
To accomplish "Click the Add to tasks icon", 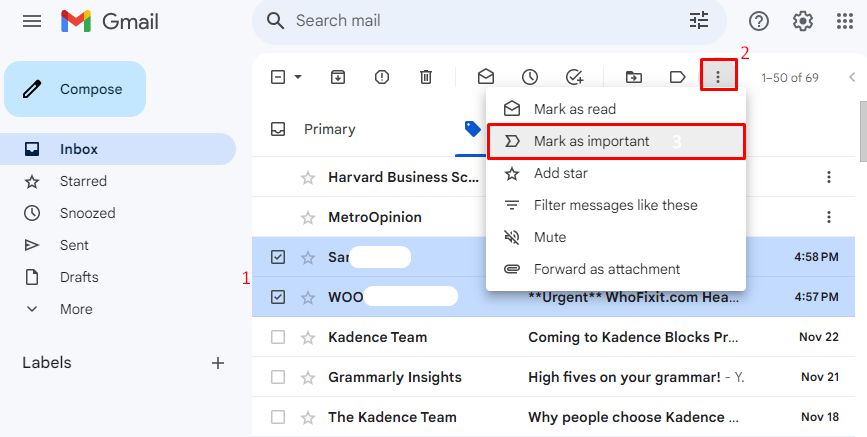I will click(574, 77).
